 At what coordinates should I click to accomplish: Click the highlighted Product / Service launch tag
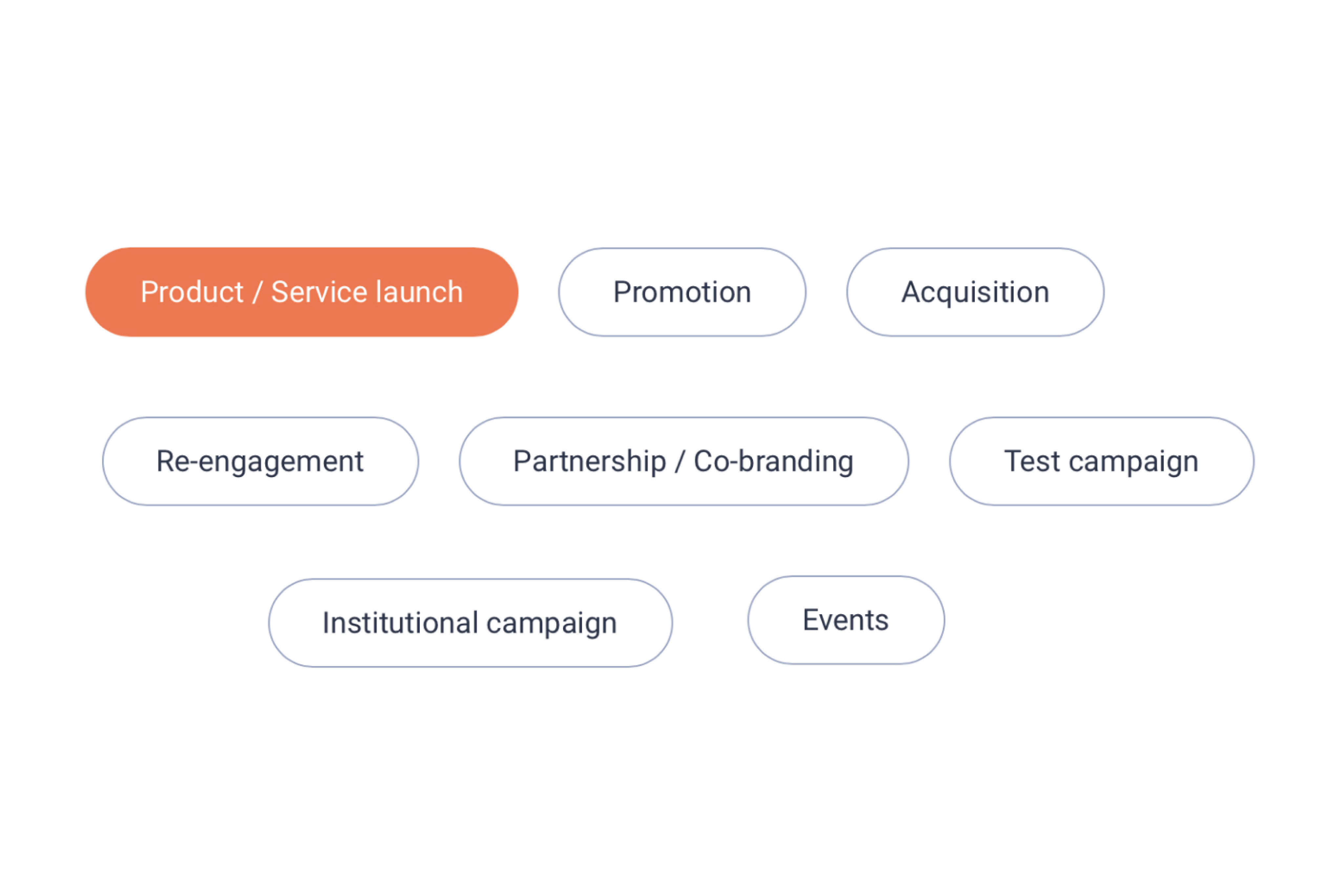pos(302,292)
